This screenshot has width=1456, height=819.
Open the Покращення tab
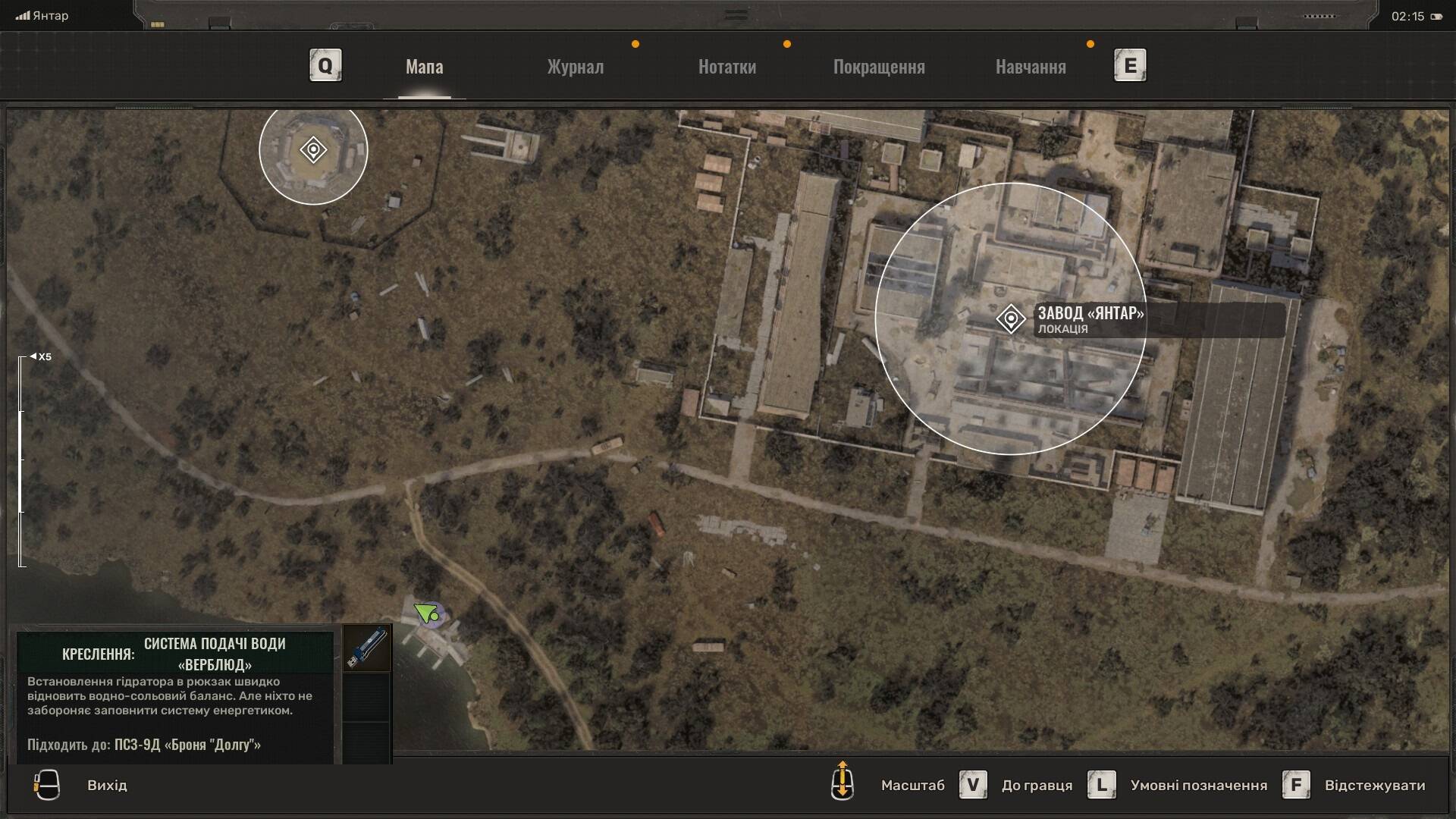[x=879, y=67]
